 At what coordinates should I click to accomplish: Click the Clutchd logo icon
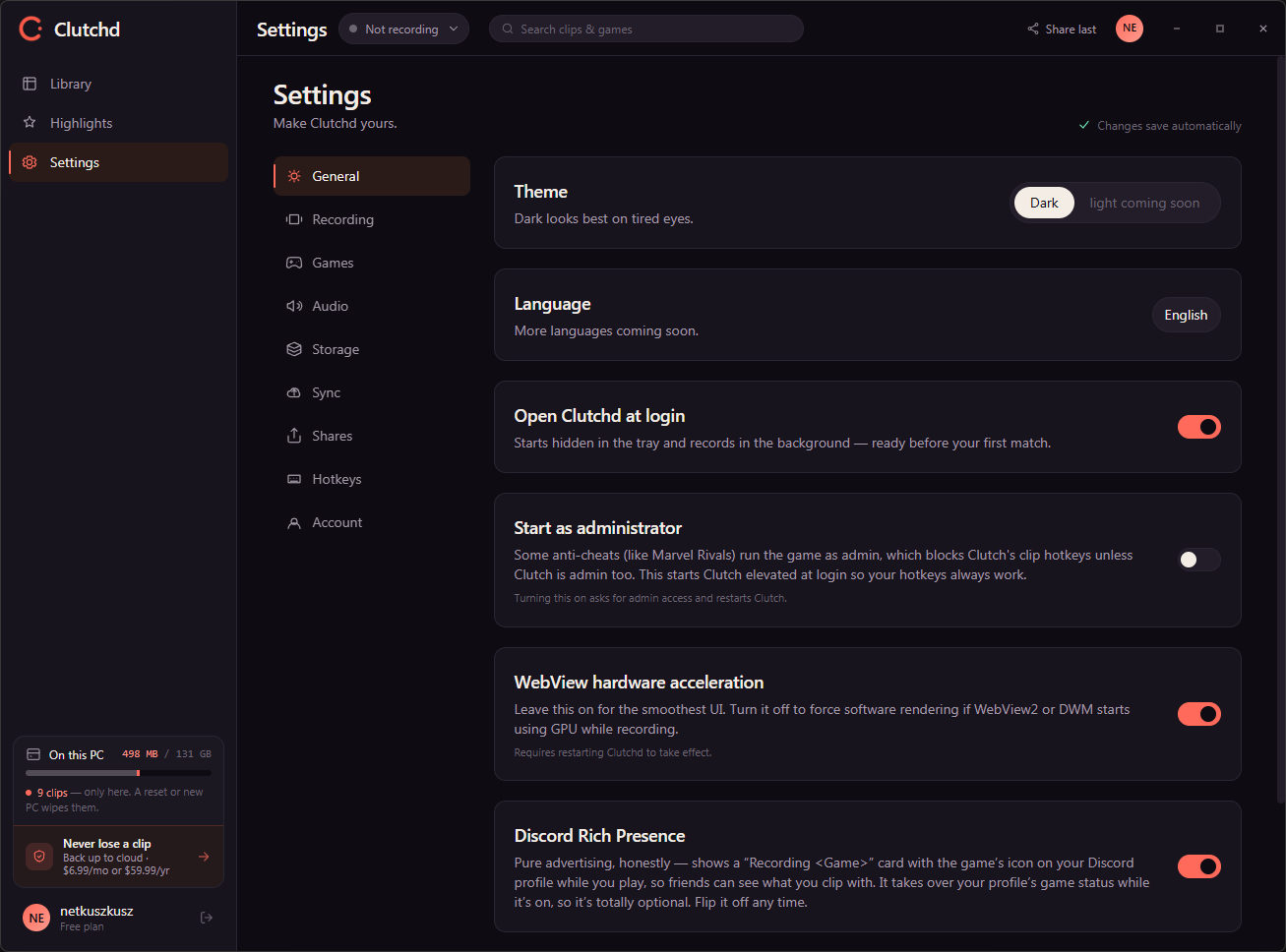point(31,29)
